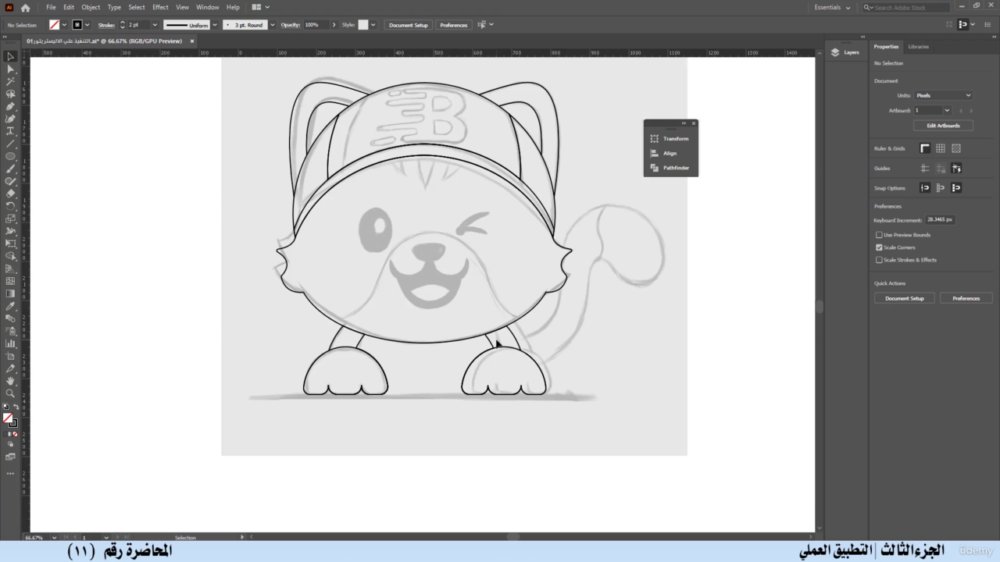Image resolution: width=1000 pixels, height=562 pixels.
Task: Open the Effect menu
Action: click(x=160, y=8)
